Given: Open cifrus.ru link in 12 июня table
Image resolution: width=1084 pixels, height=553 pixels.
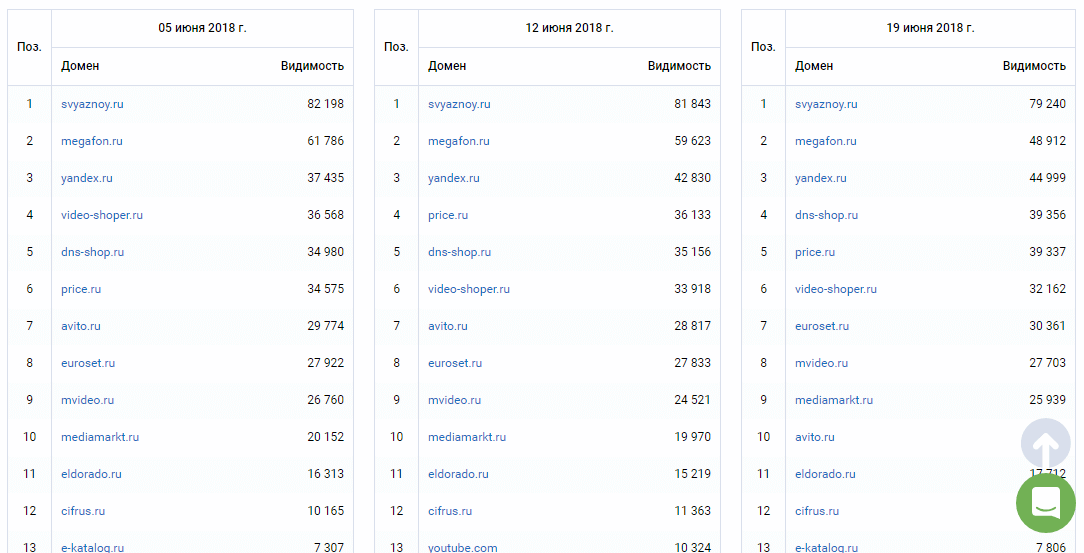Looking at the screenshot, I should click(450, 511).
